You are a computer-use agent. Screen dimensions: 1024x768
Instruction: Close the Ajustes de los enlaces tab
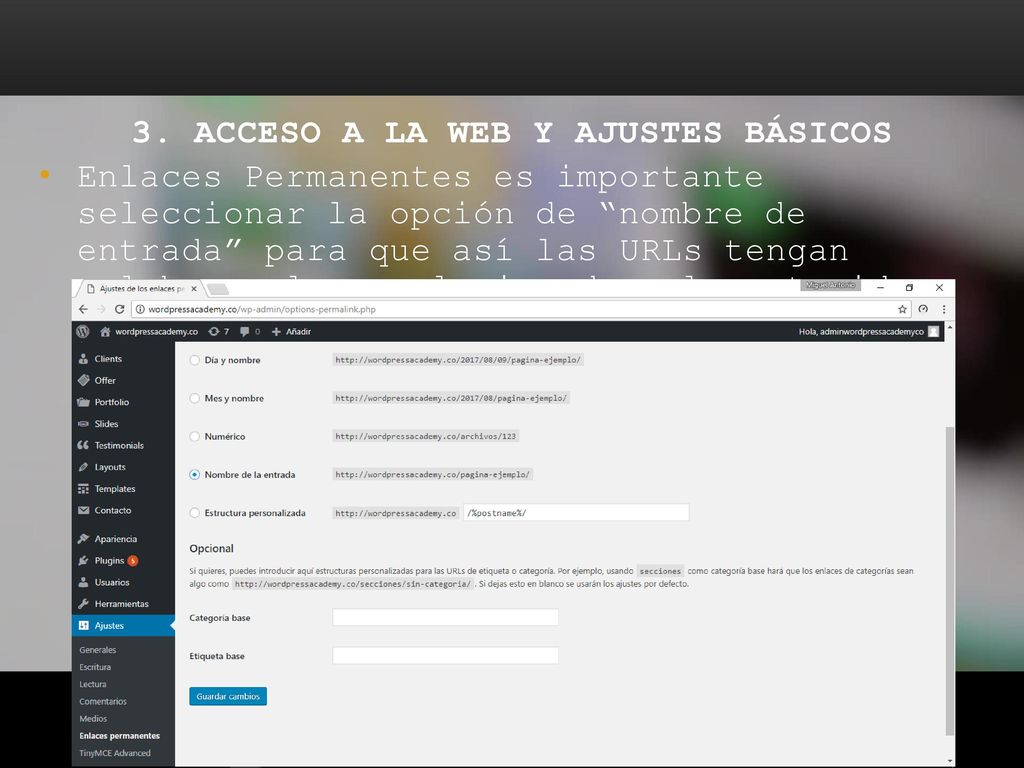point(194,288)
